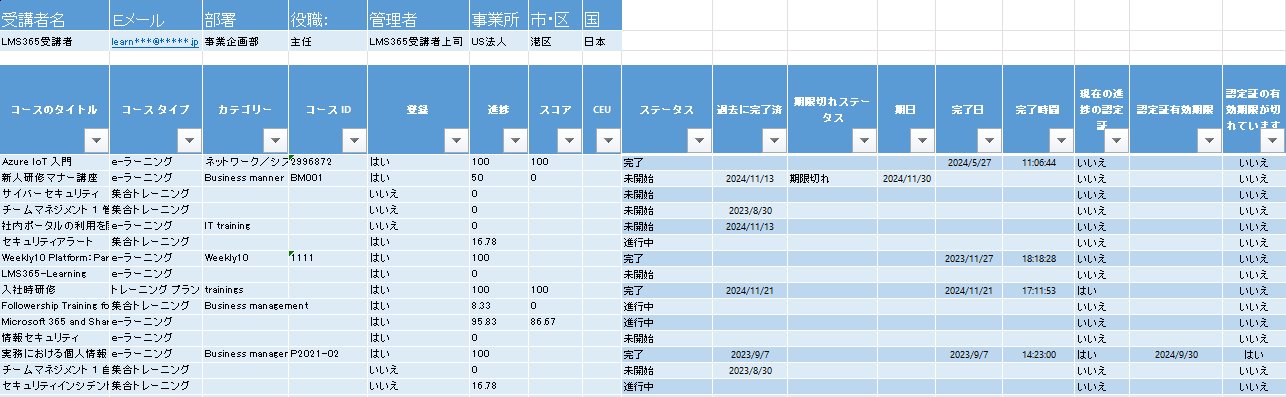Viewport: 1286px width, 397px height.
Task: Select the LMS365-Learning course cell
Action: click(54, 273)
